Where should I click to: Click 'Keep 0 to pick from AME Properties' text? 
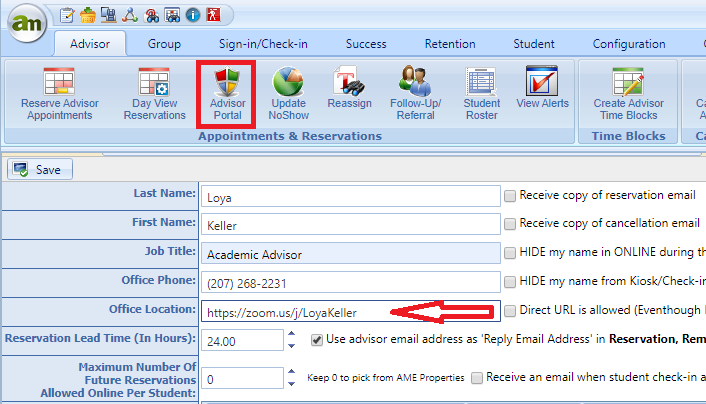[385, 378]
